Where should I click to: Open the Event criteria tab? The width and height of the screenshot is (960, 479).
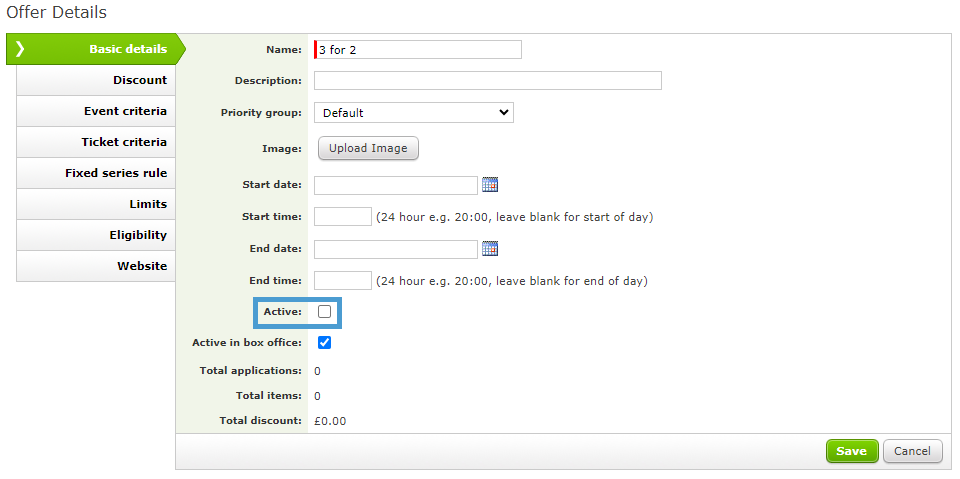pos(96,111)
